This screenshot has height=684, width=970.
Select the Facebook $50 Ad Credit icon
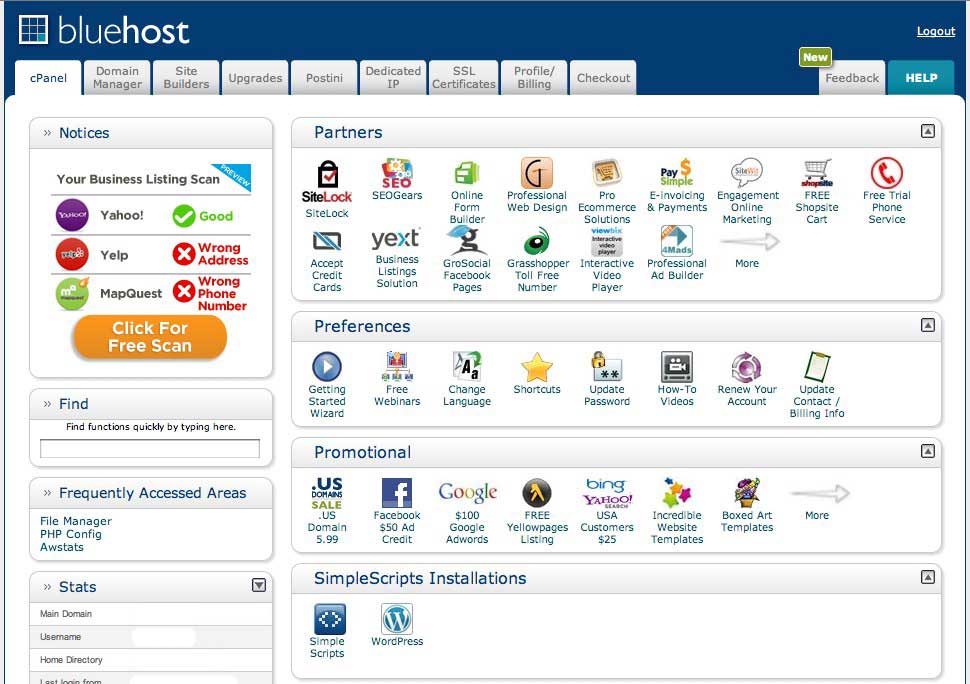(397, 493)
